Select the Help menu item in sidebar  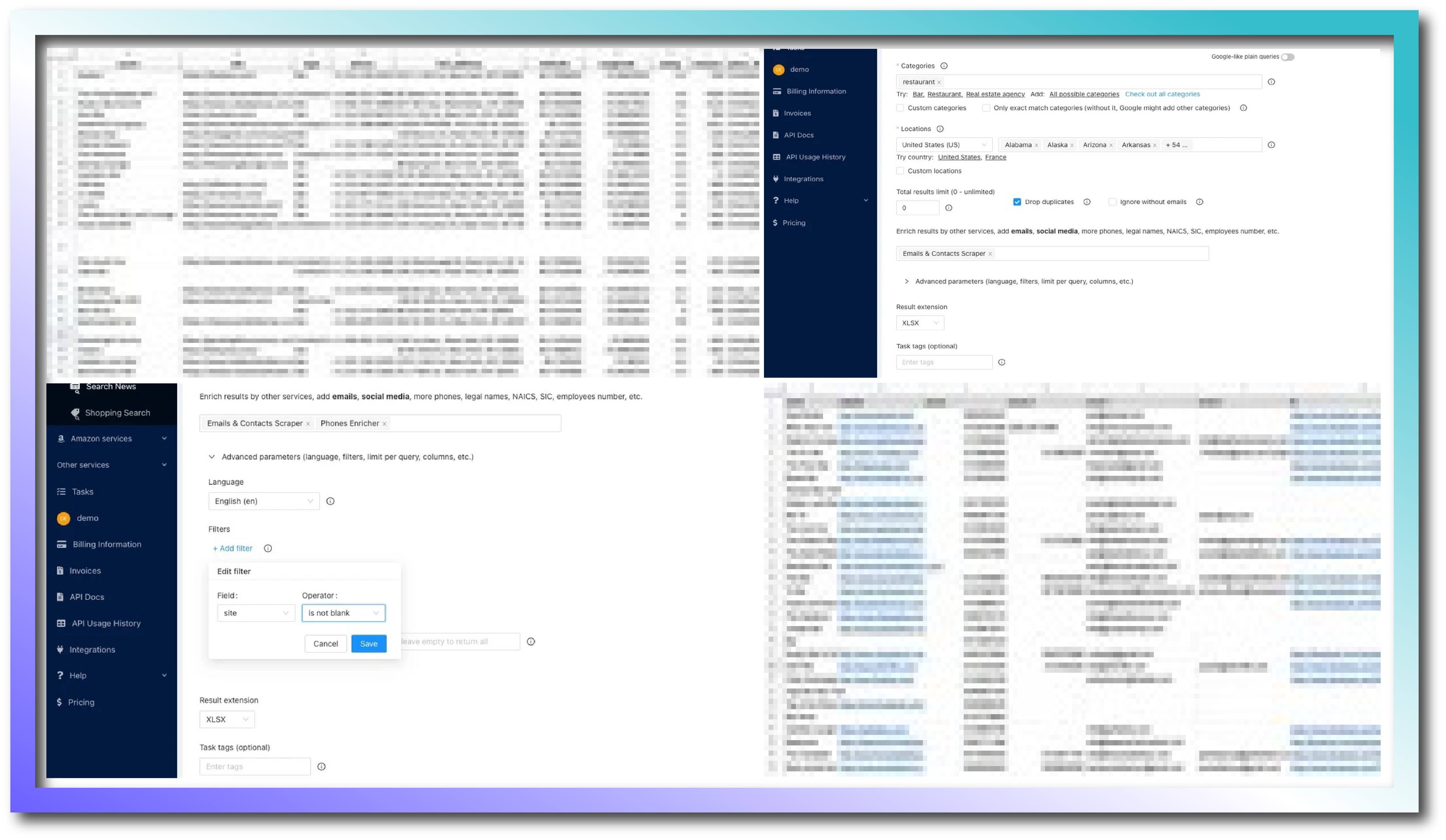(x=78, y=675)
